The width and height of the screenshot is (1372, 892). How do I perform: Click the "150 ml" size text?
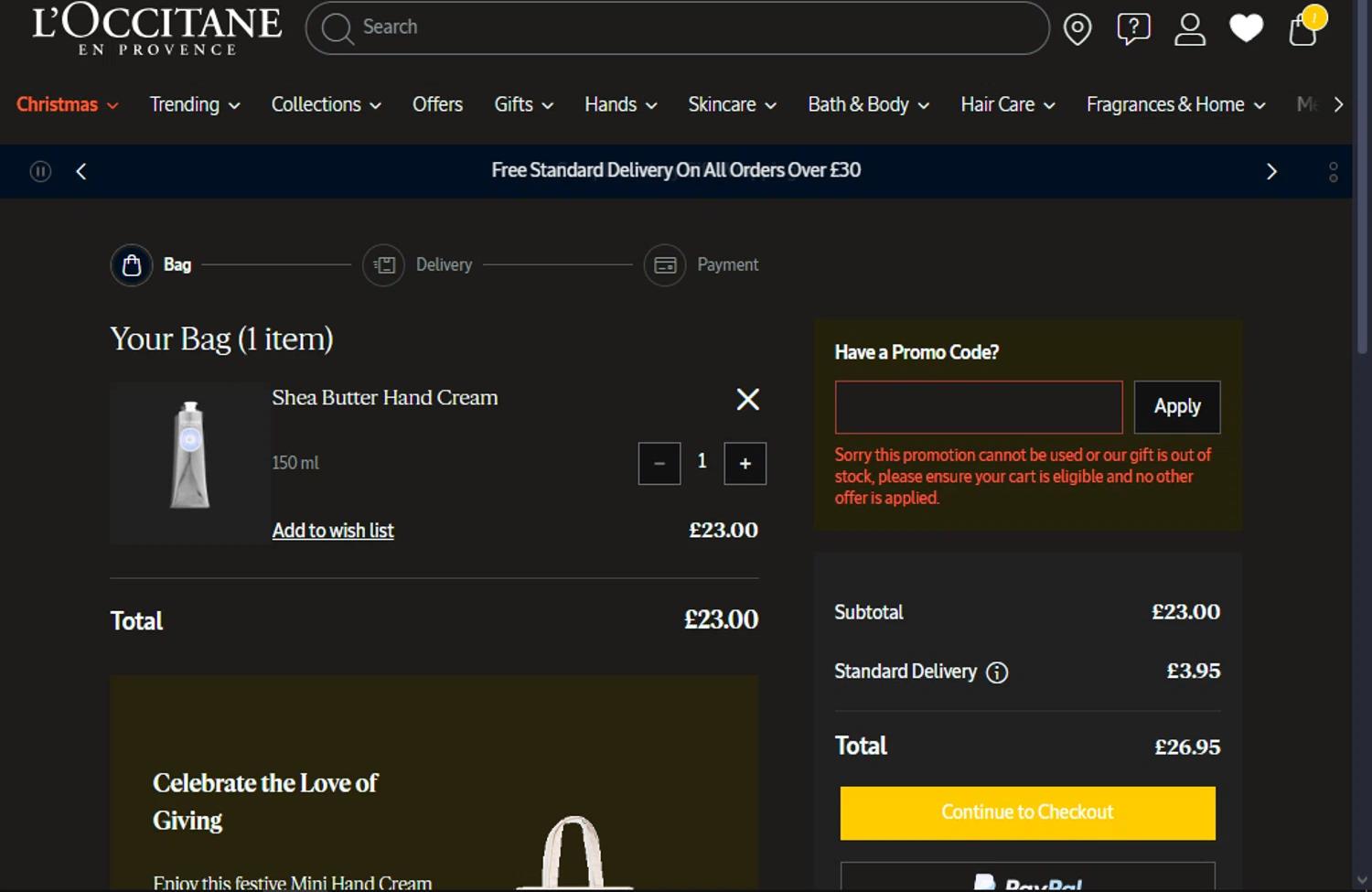[295, 463]
